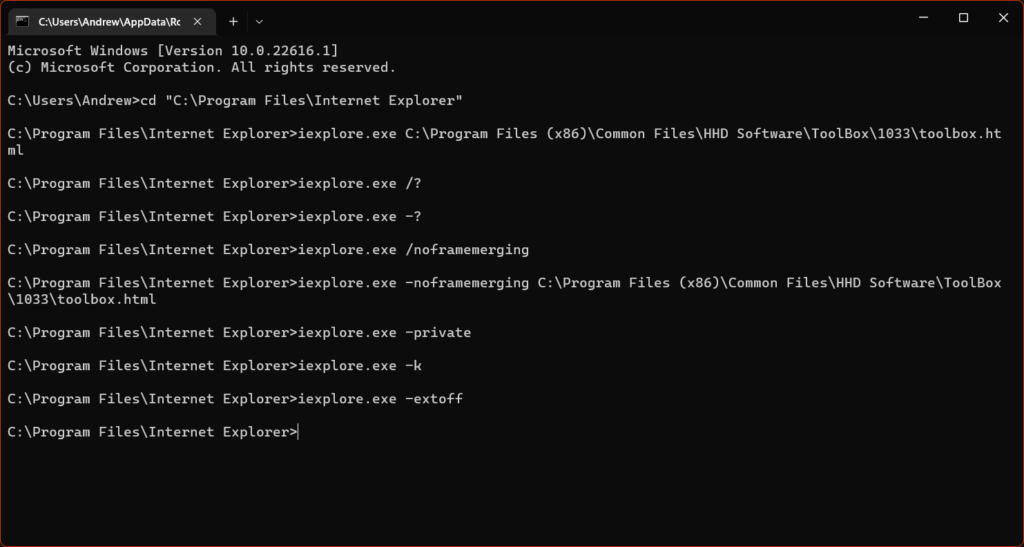Click the empty title bar area beside the tabs
The width and height of the screenshot is (1024, 547).
coord(581,20)
